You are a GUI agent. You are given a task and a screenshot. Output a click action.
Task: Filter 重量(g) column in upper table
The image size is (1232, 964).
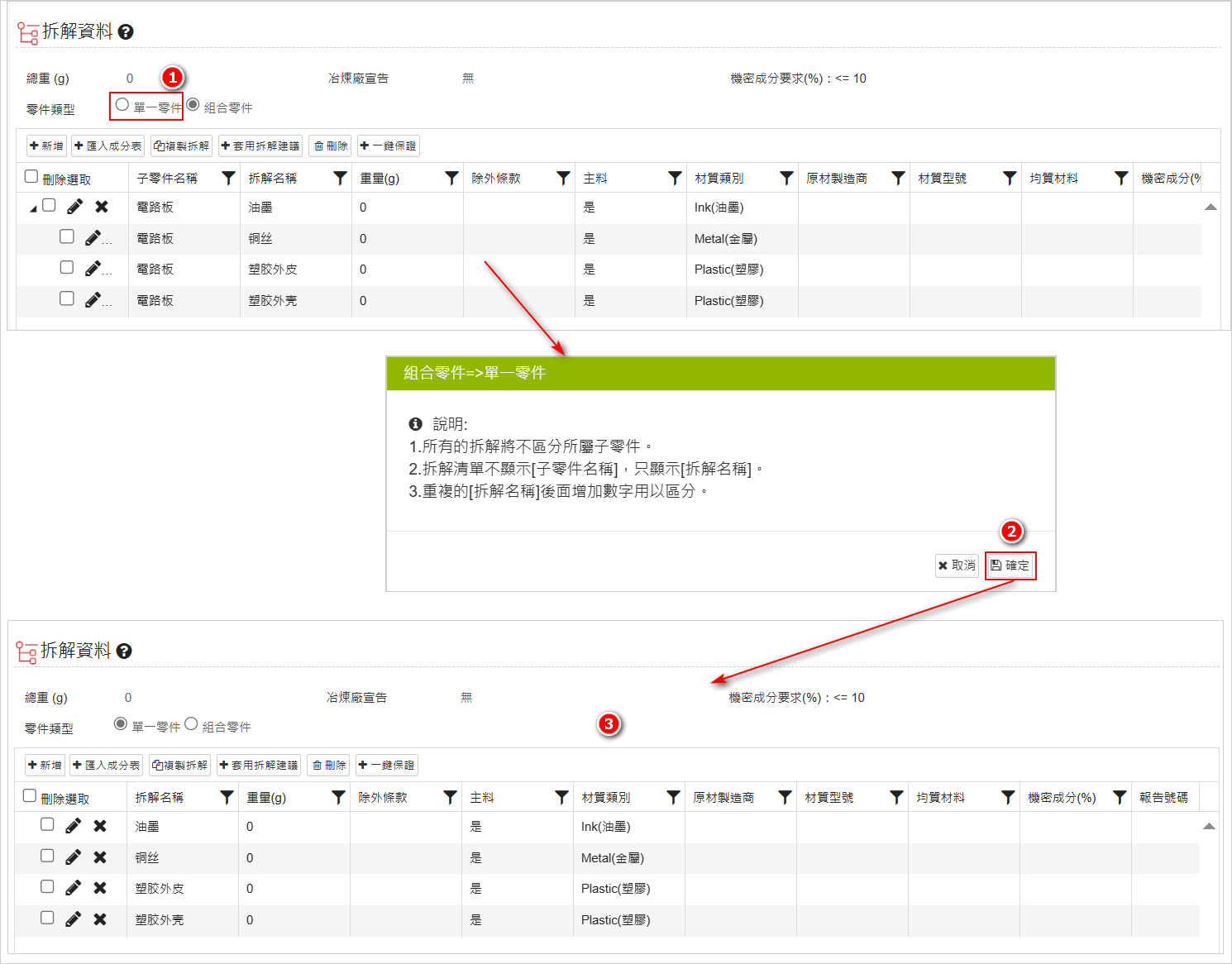click(x=452, y=178)
